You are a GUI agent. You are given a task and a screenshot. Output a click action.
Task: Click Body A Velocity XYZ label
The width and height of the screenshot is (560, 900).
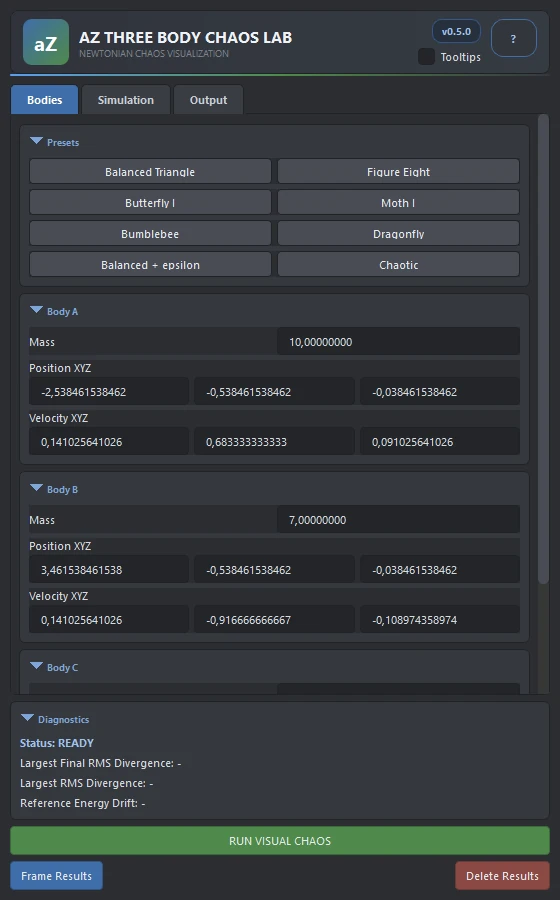pyautogui.click(x=59, y=418)
